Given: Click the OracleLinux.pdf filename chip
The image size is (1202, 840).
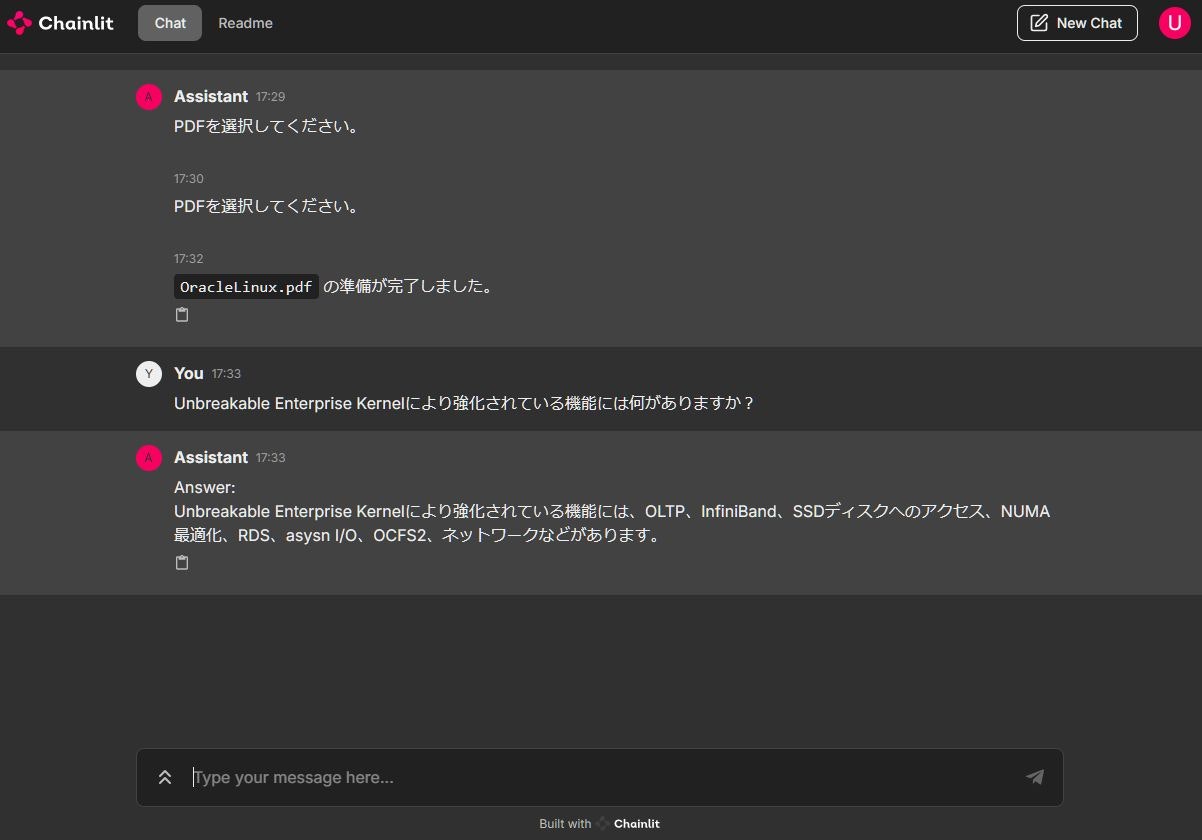Looking at the screenshot, I should point(245,286).
